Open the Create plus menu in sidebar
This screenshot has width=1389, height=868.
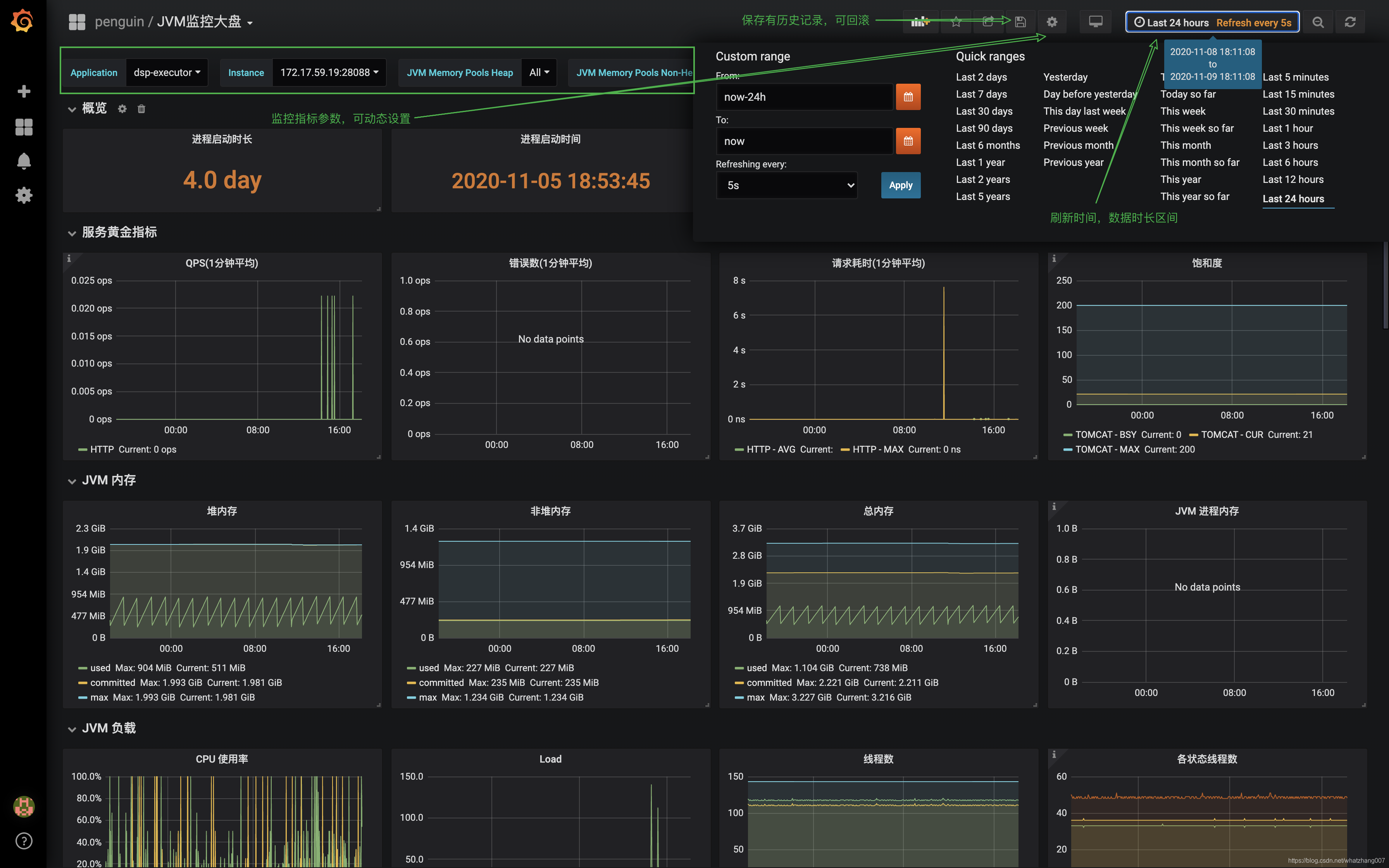point(24,91)
